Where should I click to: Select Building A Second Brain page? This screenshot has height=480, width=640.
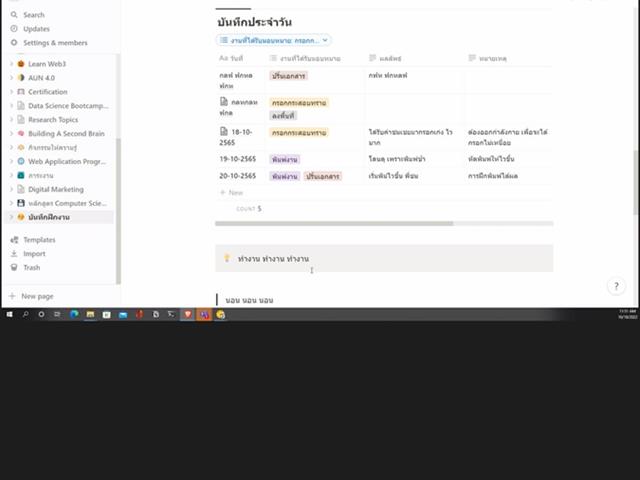pos(66,133)
